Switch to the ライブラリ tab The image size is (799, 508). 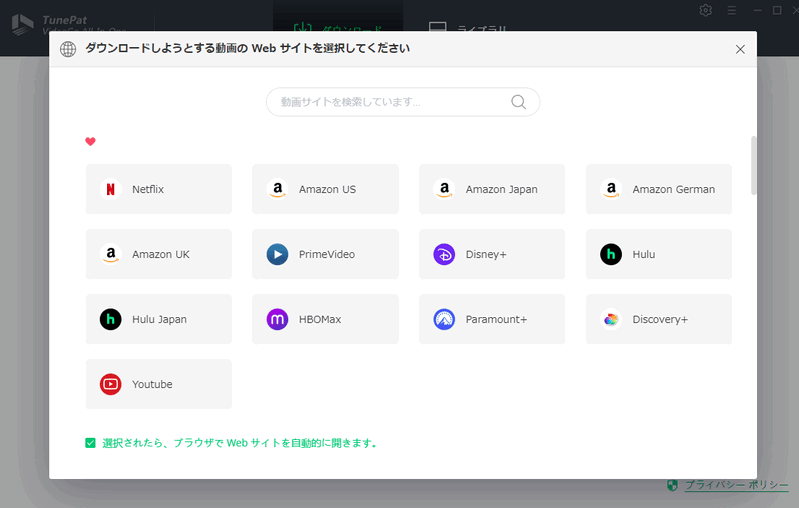[x=467, y=26]
